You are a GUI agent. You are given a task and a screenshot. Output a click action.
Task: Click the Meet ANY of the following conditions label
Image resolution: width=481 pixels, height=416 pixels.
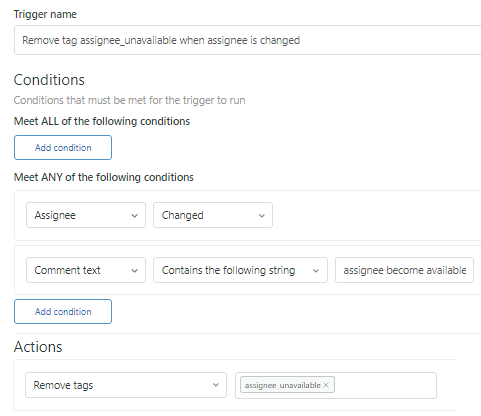(x=104, y=177)
